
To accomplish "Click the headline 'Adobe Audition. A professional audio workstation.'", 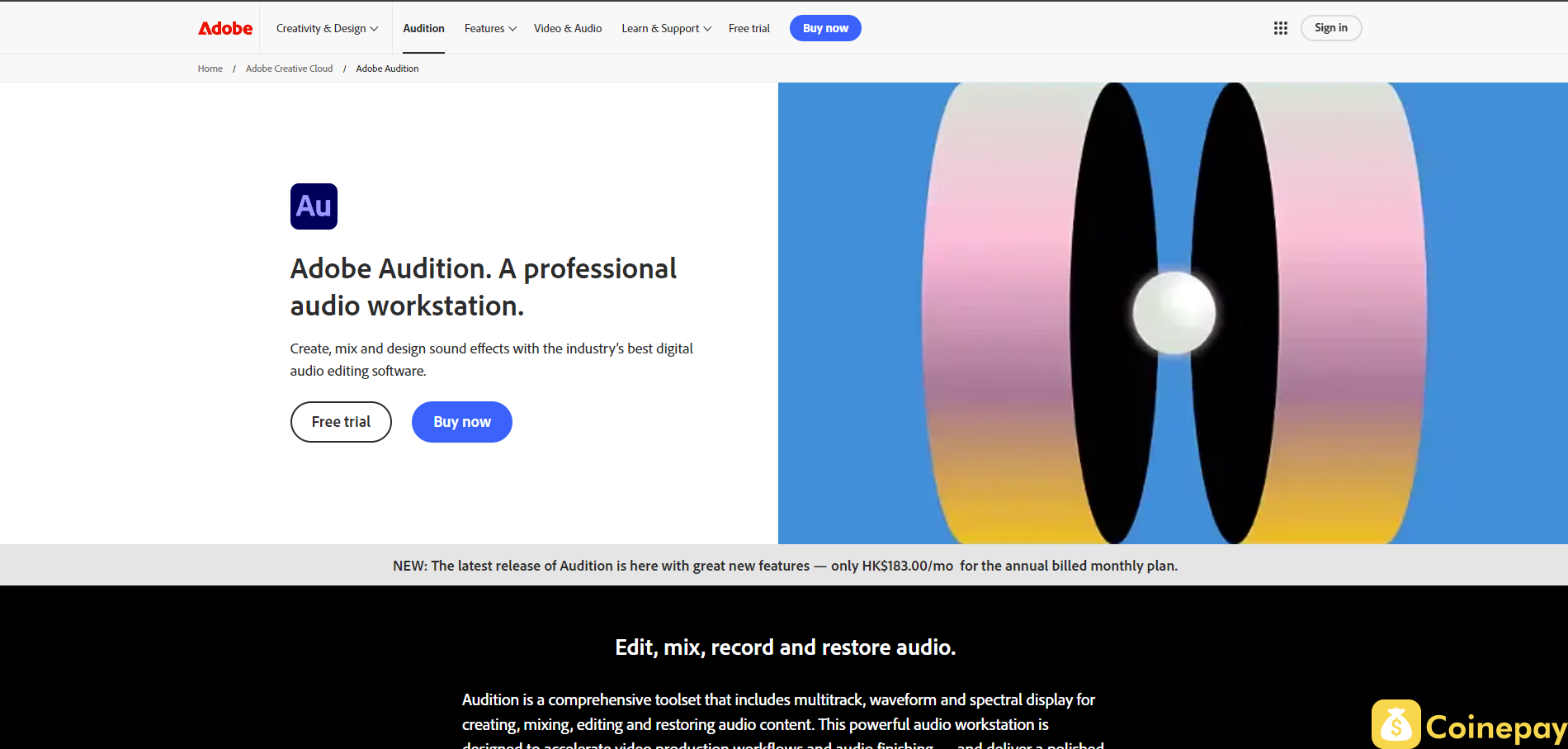I will [484, 287].
